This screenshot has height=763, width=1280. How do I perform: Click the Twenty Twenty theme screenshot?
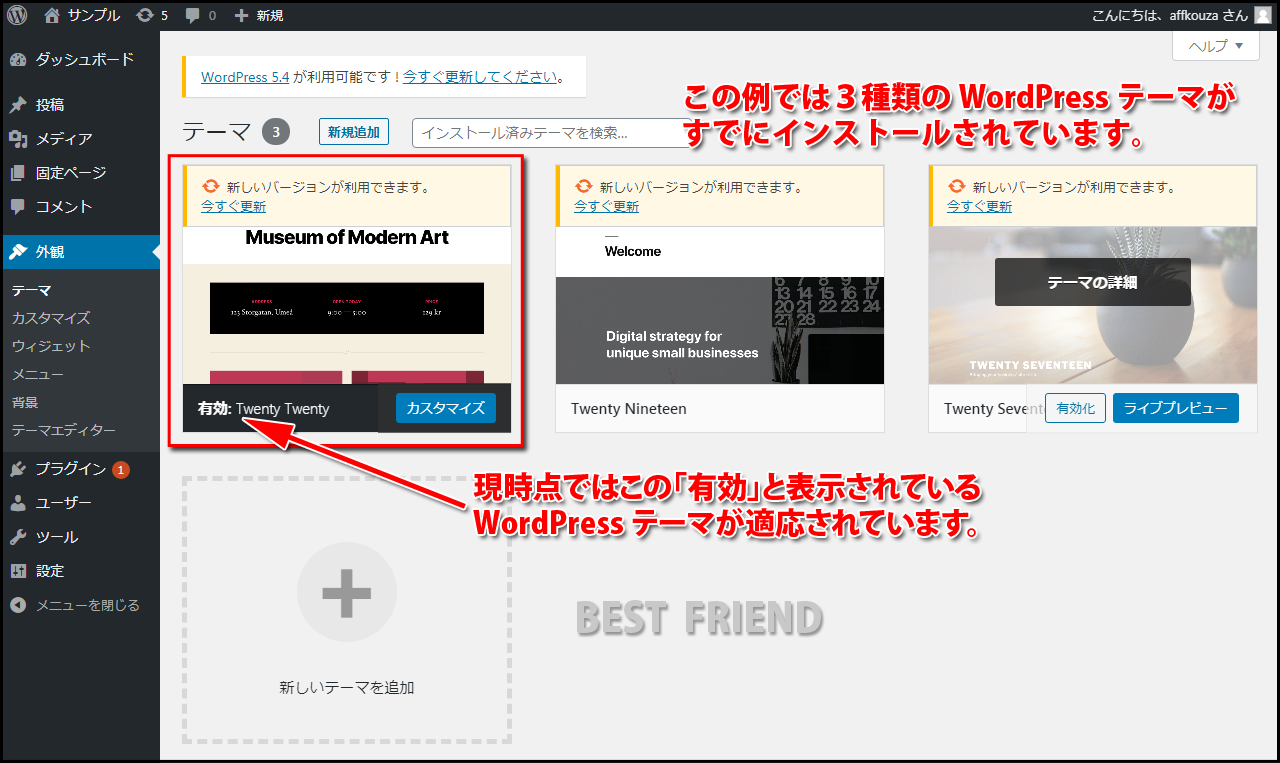point(347,305)
